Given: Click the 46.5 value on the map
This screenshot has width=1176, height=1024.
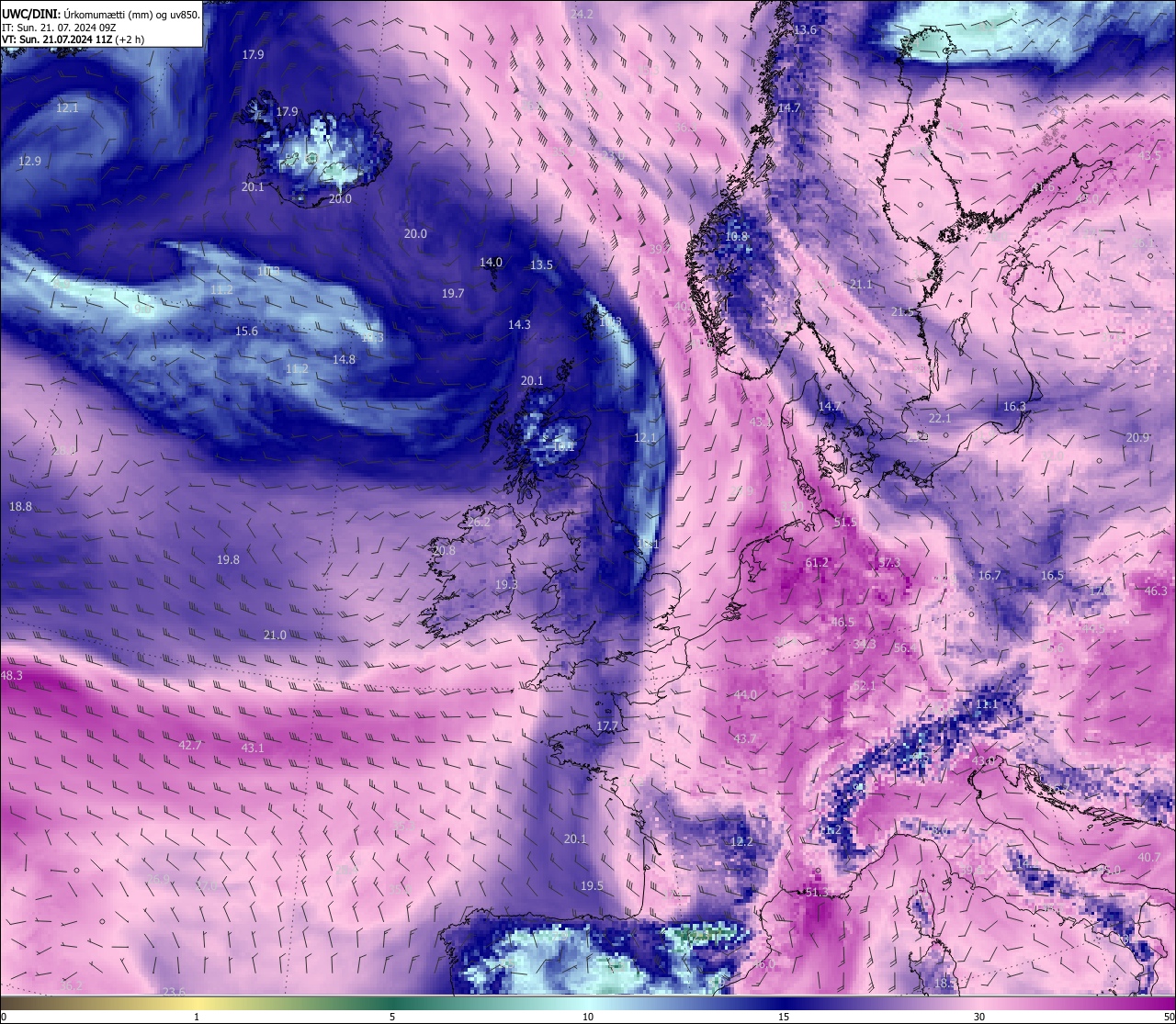Looking at the screenshot, I should (x=843, y=623).
